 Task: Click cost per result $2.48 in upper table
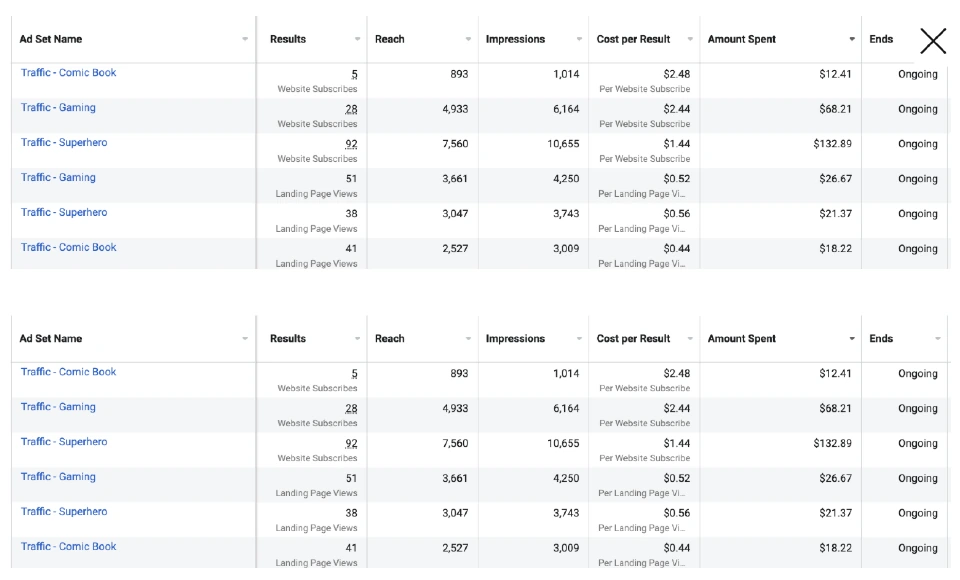677,74
